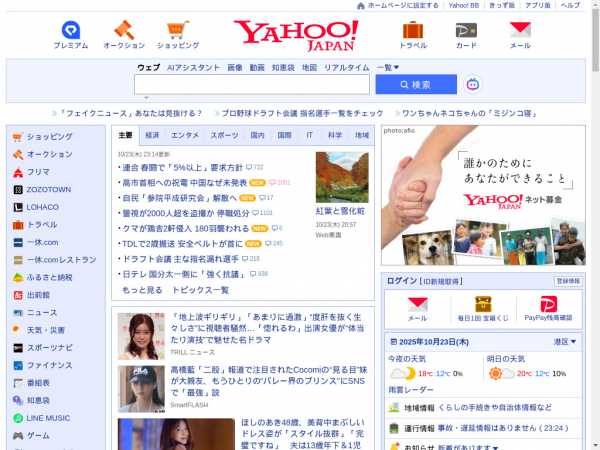Open the Card icon in header
The width and height of the screenshot is (600, 450).
pyautogui.click(x=466, y=30)
